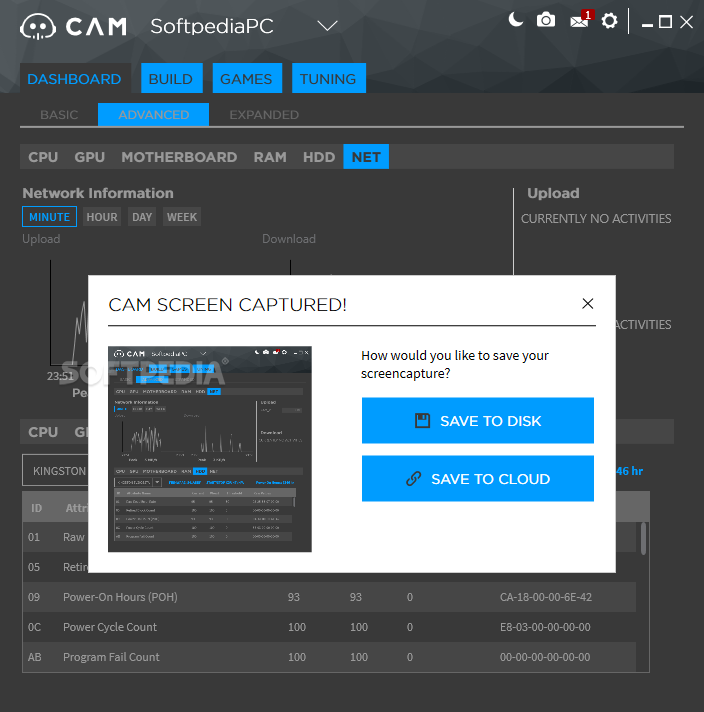Select the Basic view tab
Image resolution: width=704 pixels, height=712 pixels.
[59, 114]
